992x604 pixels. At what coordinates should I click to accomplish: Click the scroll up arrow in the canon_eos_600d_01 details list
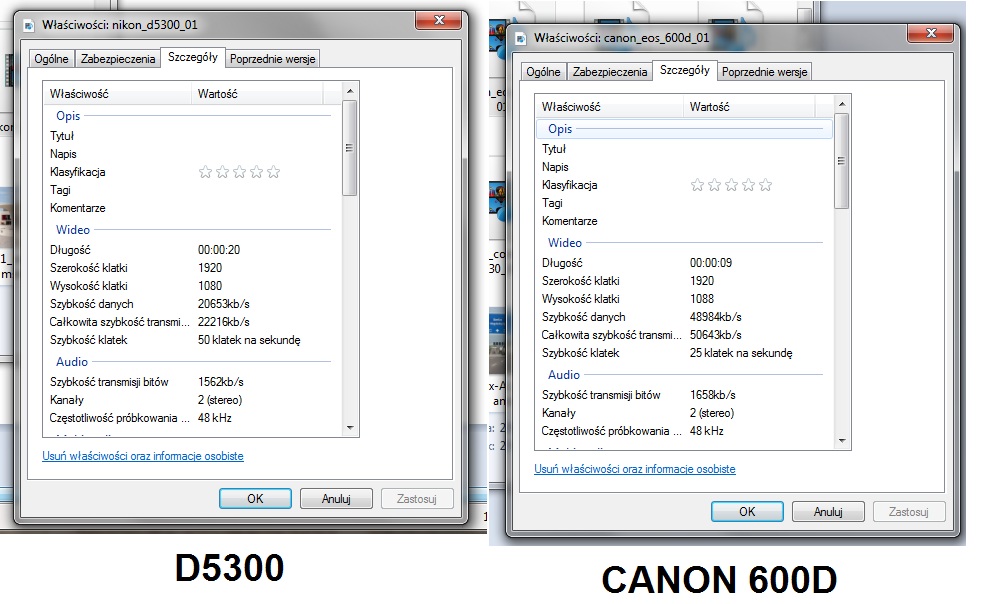point(842,104)
